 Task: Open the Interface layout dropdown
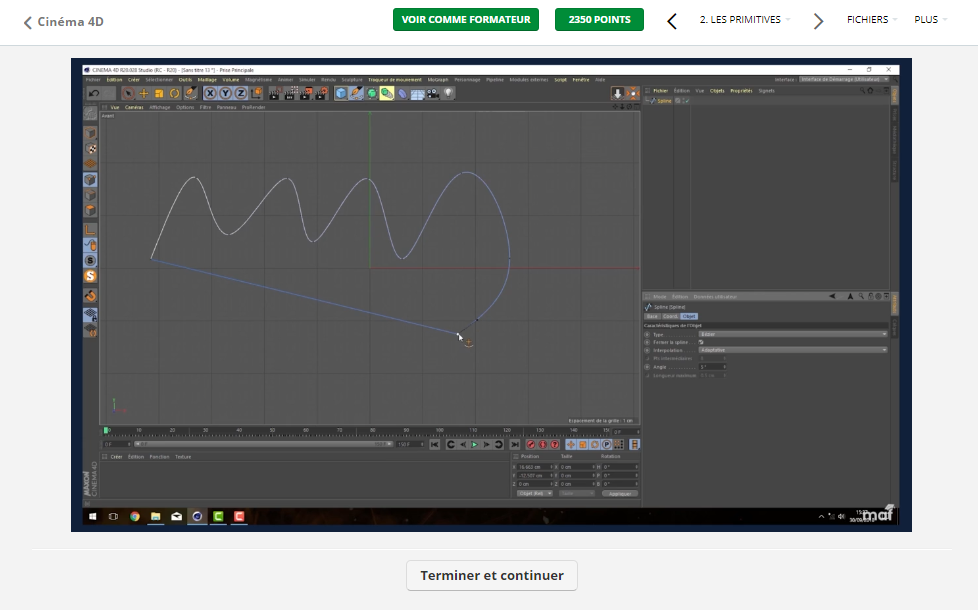[x=844, y=80]
